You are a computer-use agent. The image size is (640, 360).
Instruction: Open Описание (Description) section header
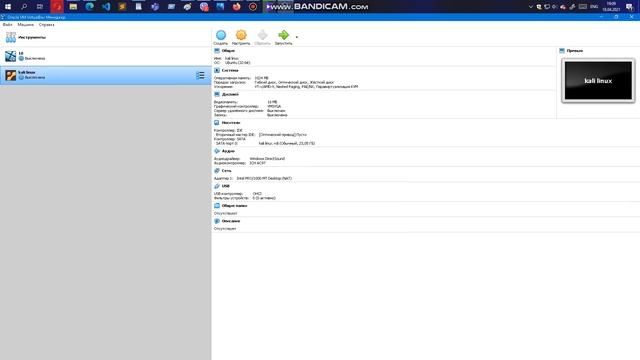(x=231, y=221)
